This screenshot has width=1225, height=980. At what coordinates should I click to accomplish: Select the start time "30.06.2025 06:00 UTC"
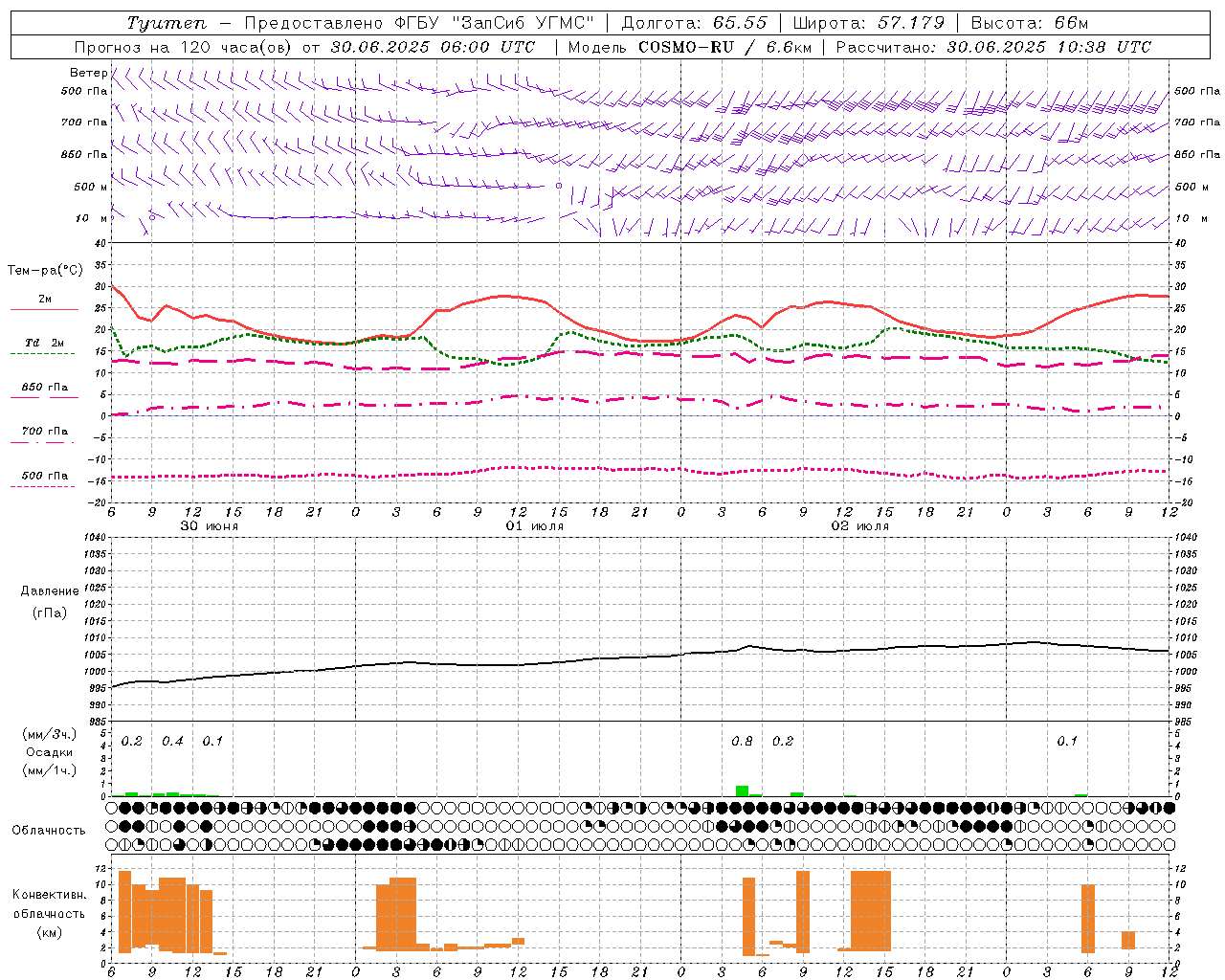coord(433,47)
